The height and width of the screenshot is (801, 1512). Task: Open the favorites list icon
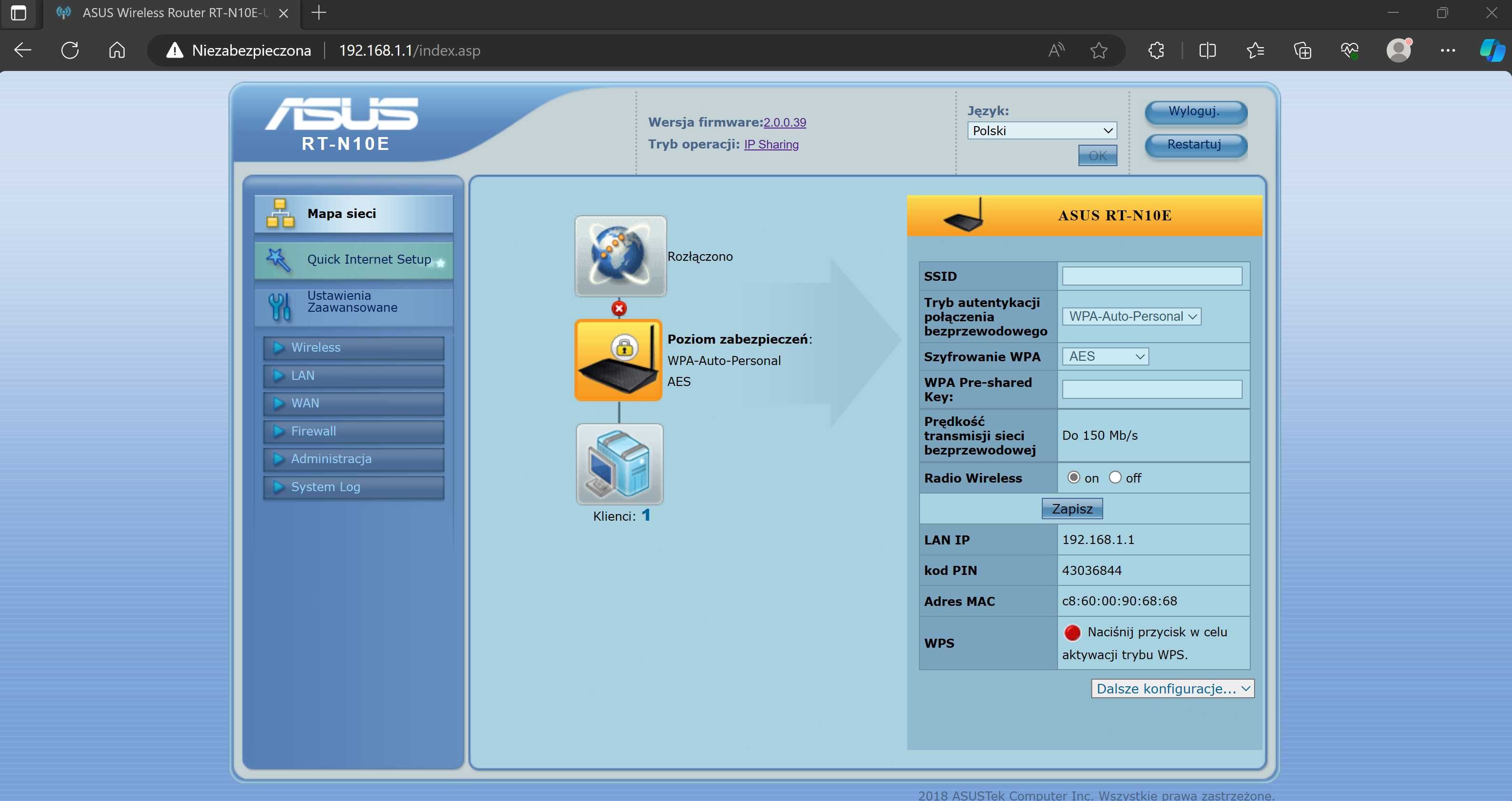pos(1255,50)
